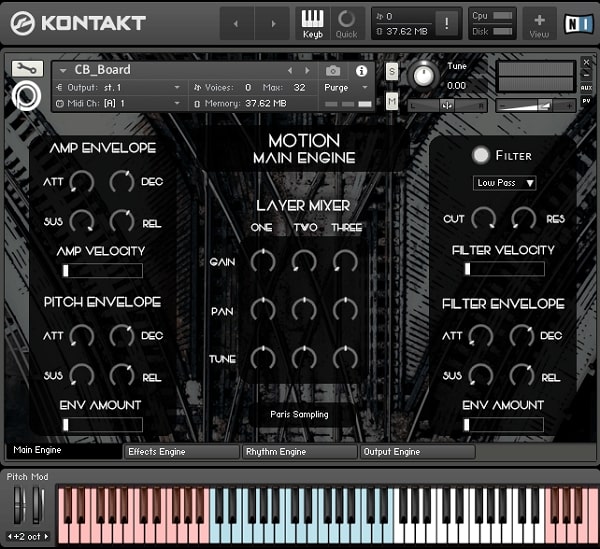Close the instrument with X button
The height and width of the screenshot is (549, 600).
[586, 62]
